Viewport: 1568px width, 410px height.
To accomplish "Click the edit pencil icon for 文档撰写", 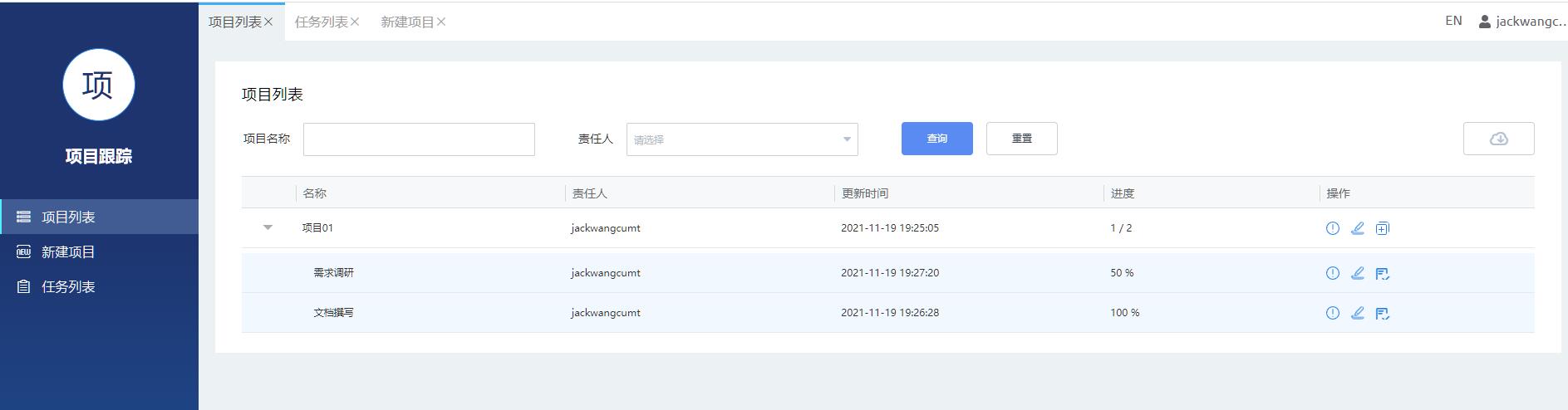I will tap(1357, 313).
